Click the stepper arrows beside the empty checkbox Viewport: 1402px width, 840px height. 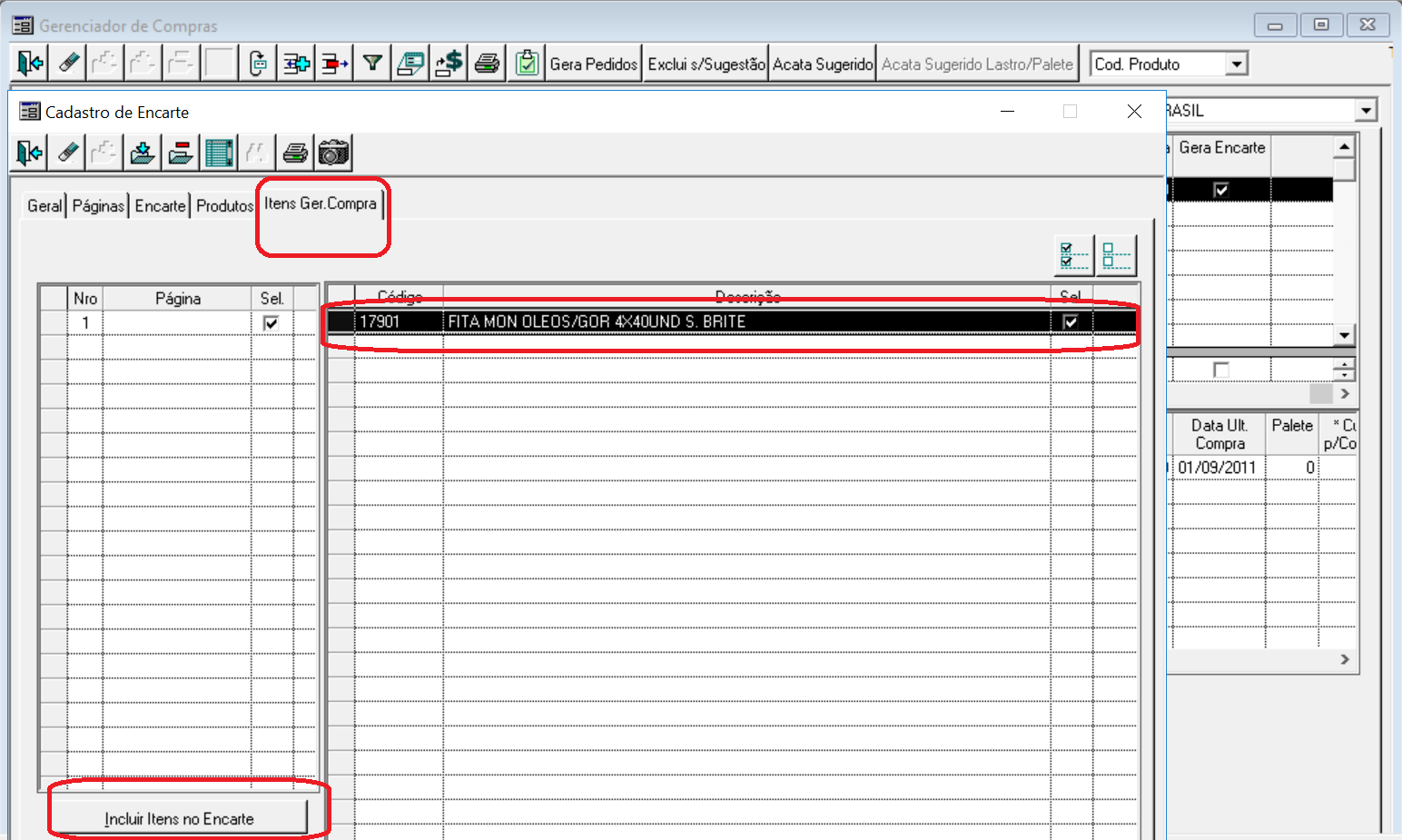pyautogui.click(x=1345, y=370)
